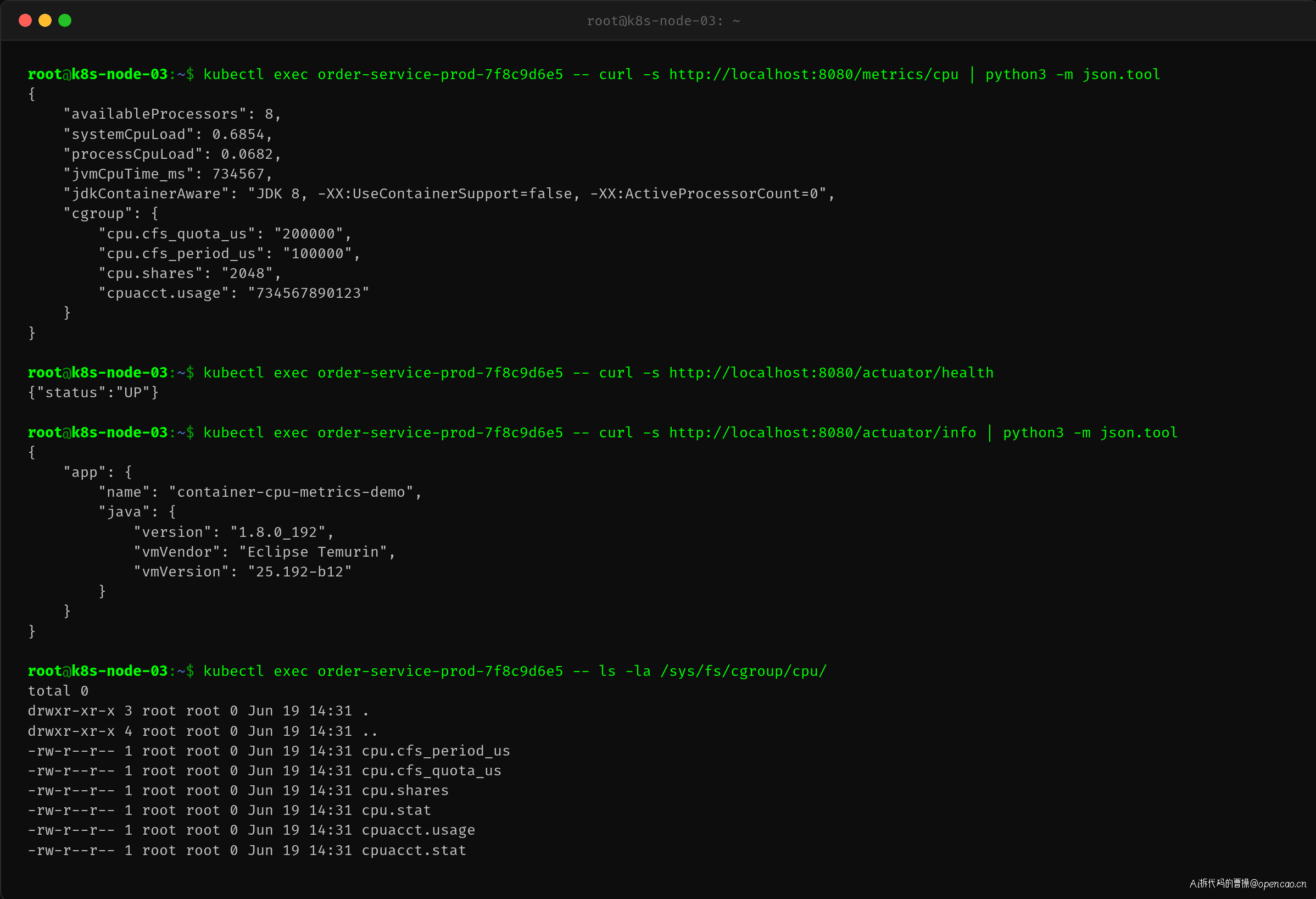
Task: Click python3 -m json.tool in the third command
Action: coord(1090,433)
